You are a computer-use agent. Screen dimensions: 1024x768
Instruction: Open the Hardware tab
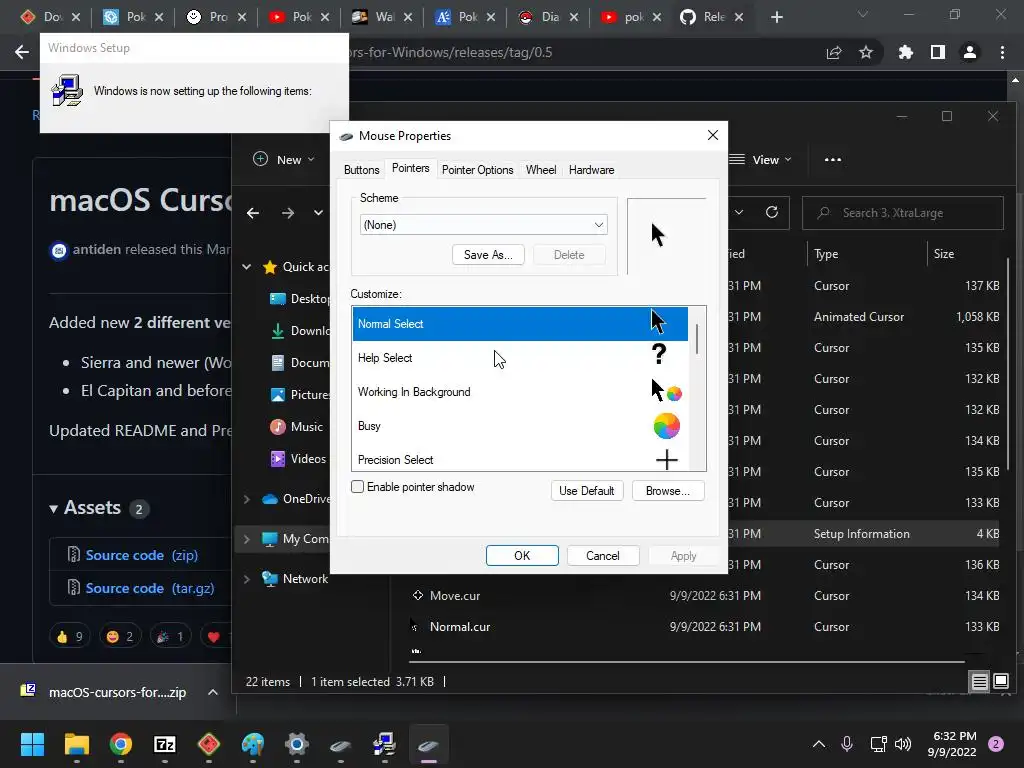591,170
